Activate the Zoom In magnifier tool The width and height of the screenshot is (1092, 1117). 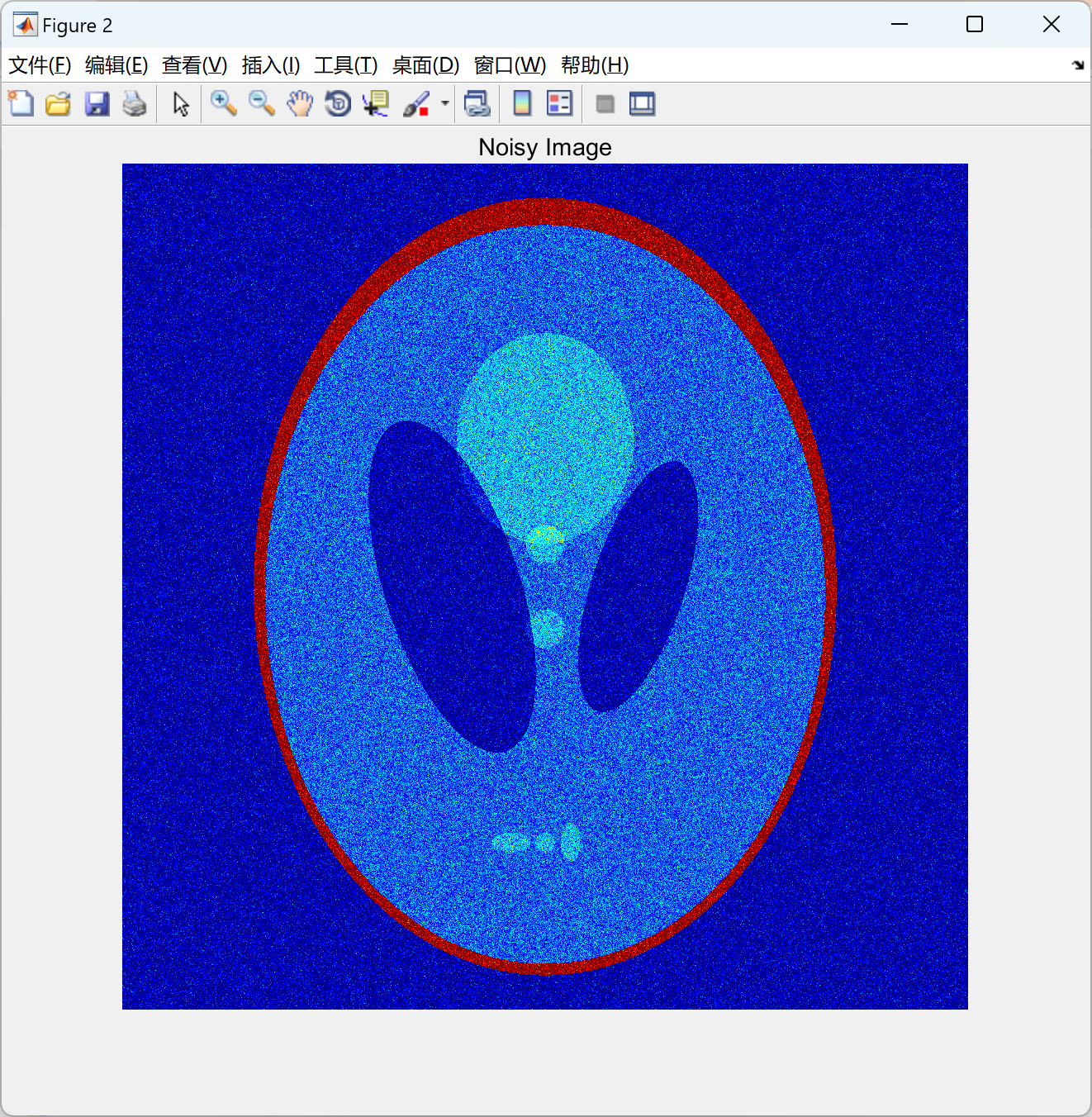coord(223,104)
